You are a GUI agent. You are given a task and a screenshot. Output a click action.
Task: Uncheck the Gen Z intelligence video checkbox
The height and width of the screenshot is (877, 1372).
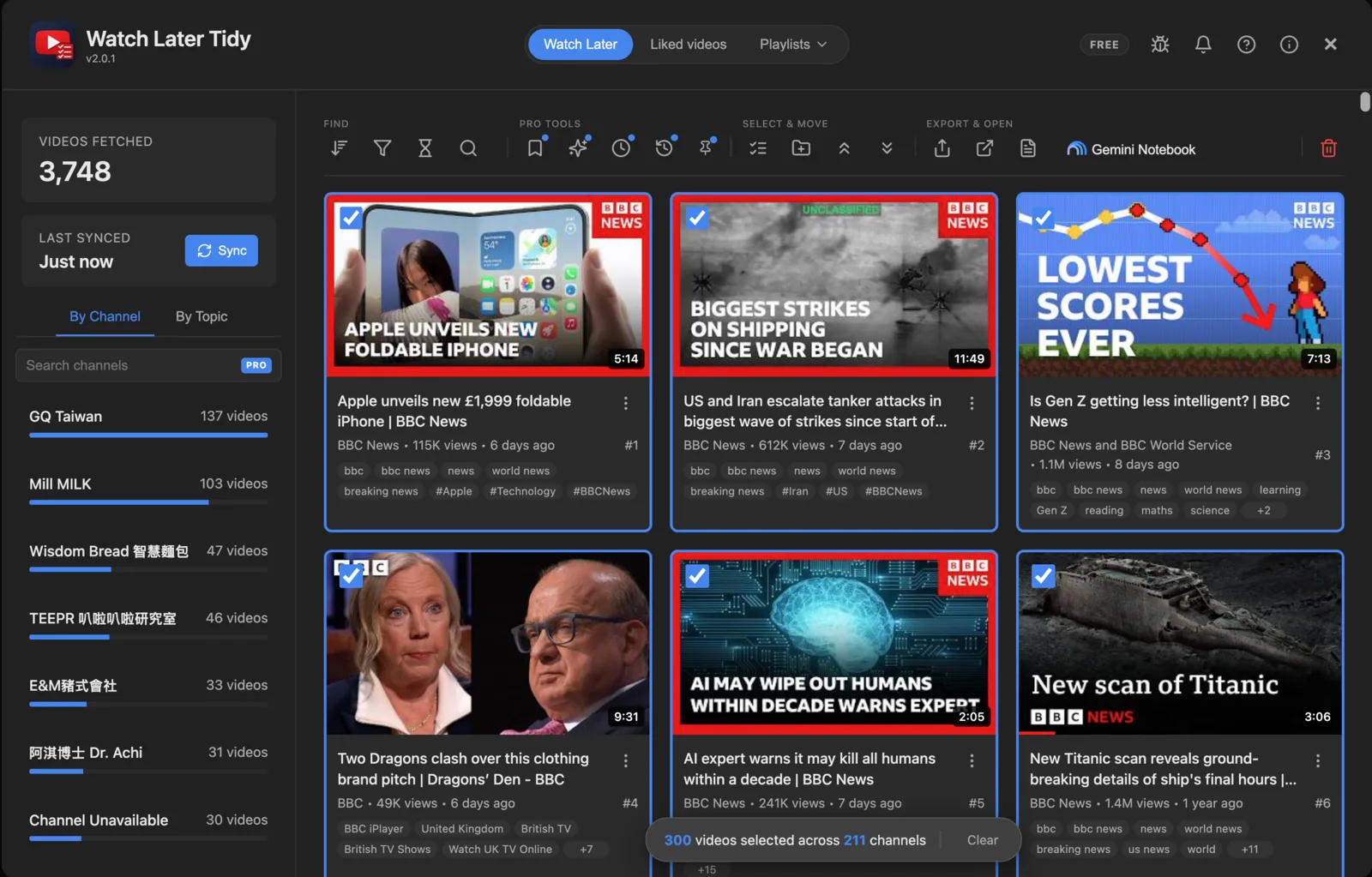tap(1043, 218)
